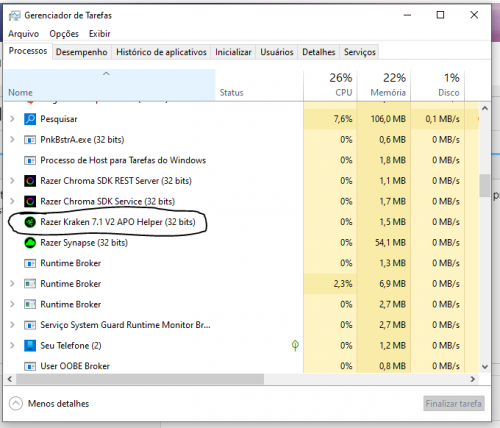Viewport: 500px width, 428px height.
Task: Expand the Runtime Broker row using 6,9 MB
Action: coord(12,284)
